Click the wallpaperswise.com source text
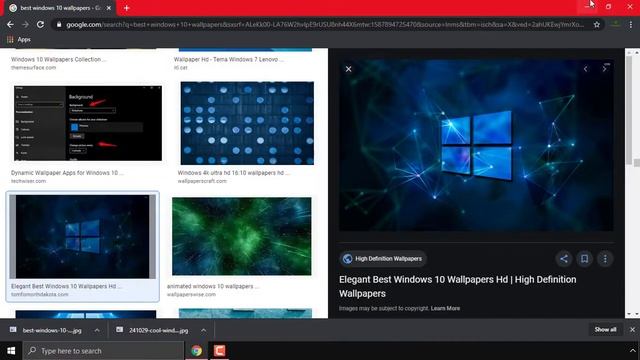This screenshot has width=640, height=360. pos(191,294)
